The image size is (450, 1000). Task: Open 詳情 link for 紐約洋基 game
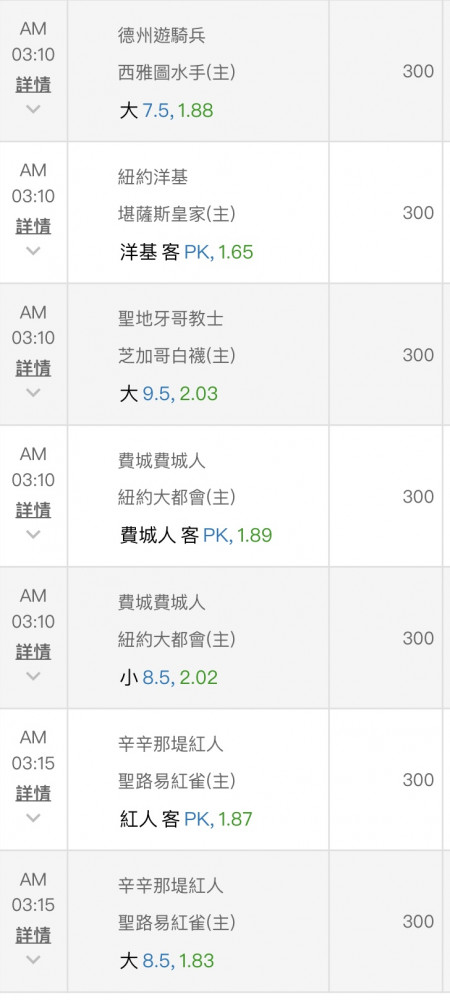[x=33, y=227]
